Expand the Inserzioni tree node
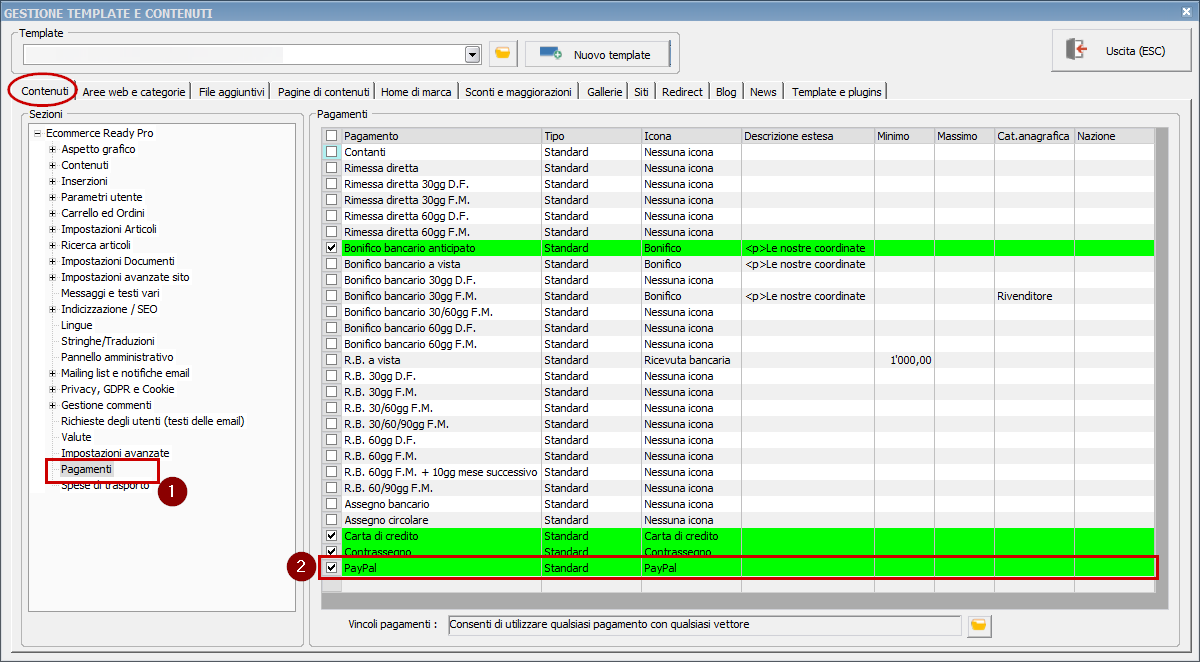 53,181
